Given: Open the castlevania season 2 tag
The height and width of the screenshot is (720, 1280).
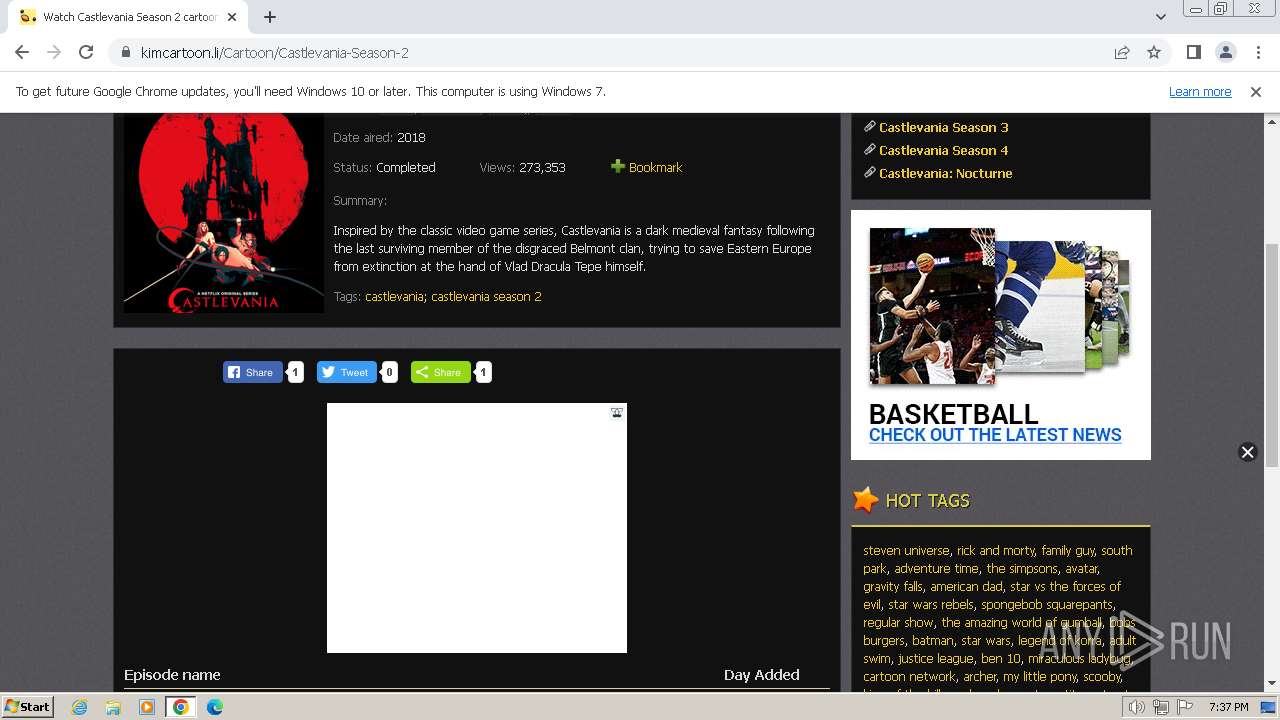Looking at the screenshot, I should coord(486,297).
